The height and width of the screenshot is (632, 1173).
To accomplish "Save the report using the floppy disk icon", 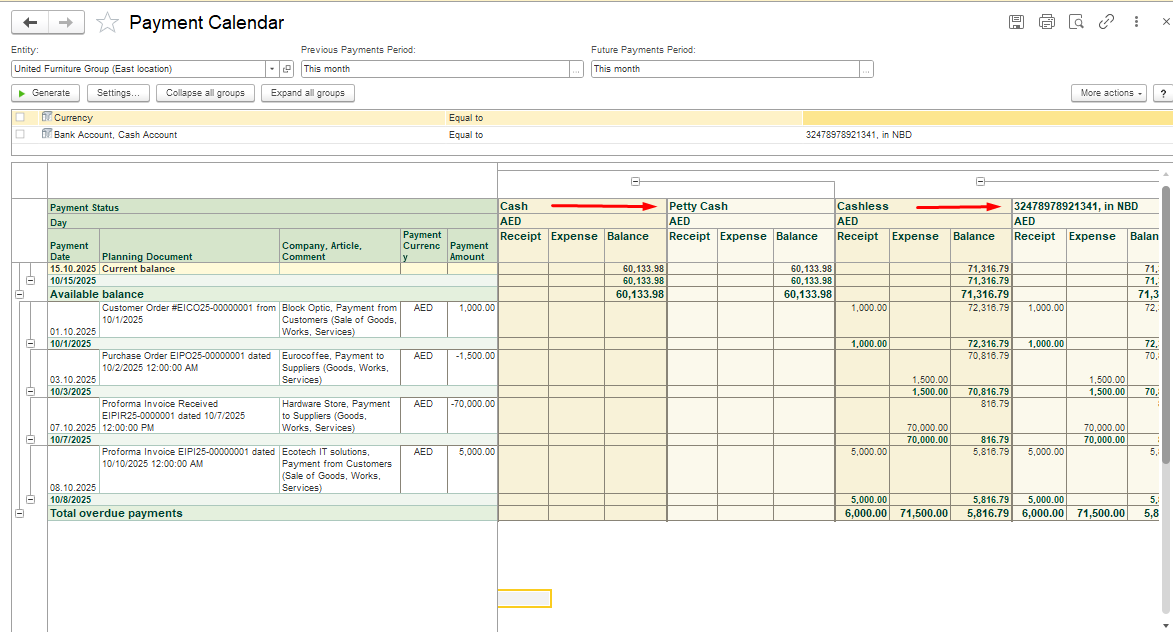I will [1016, 22].
